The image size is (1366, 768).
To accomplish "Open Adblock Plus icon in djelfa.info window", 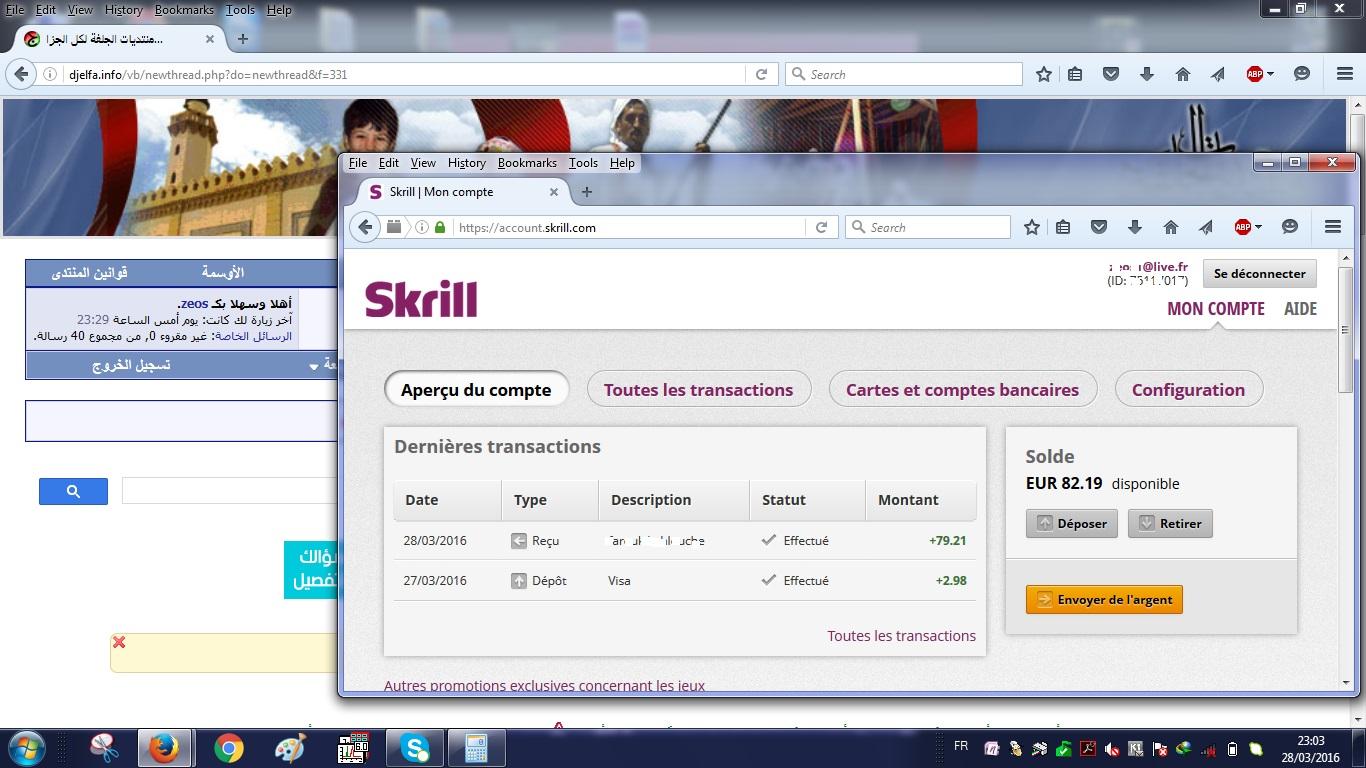I will (1255, 74).
